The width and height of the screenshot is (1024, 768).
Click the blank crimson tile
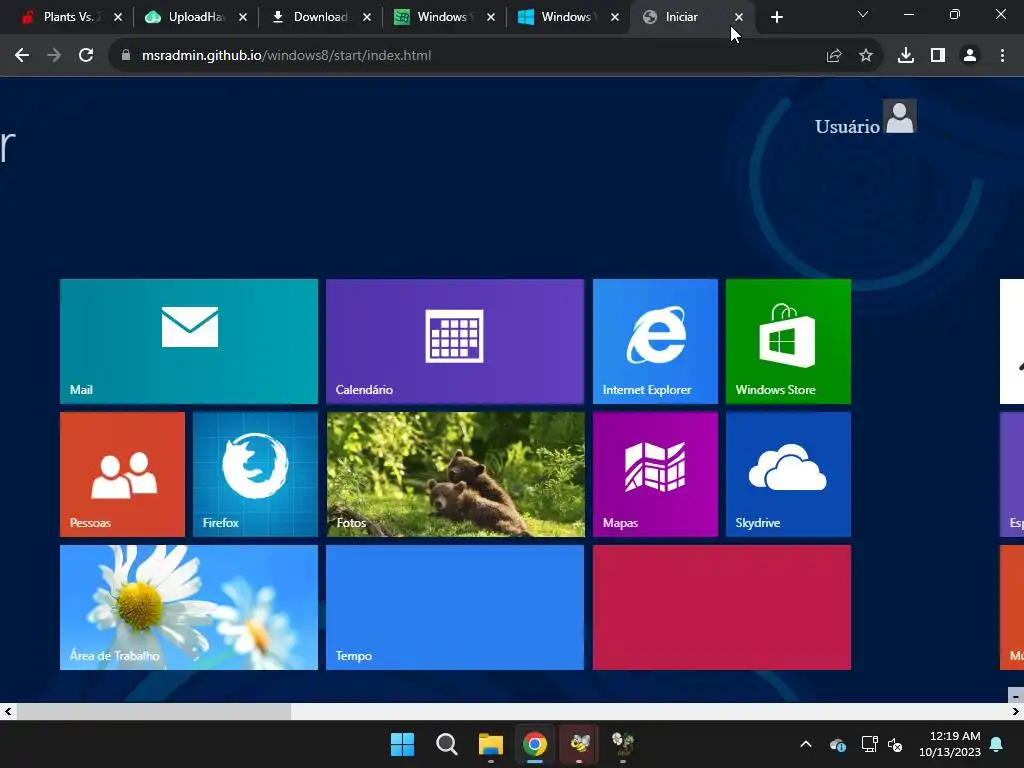pos(722,607)
